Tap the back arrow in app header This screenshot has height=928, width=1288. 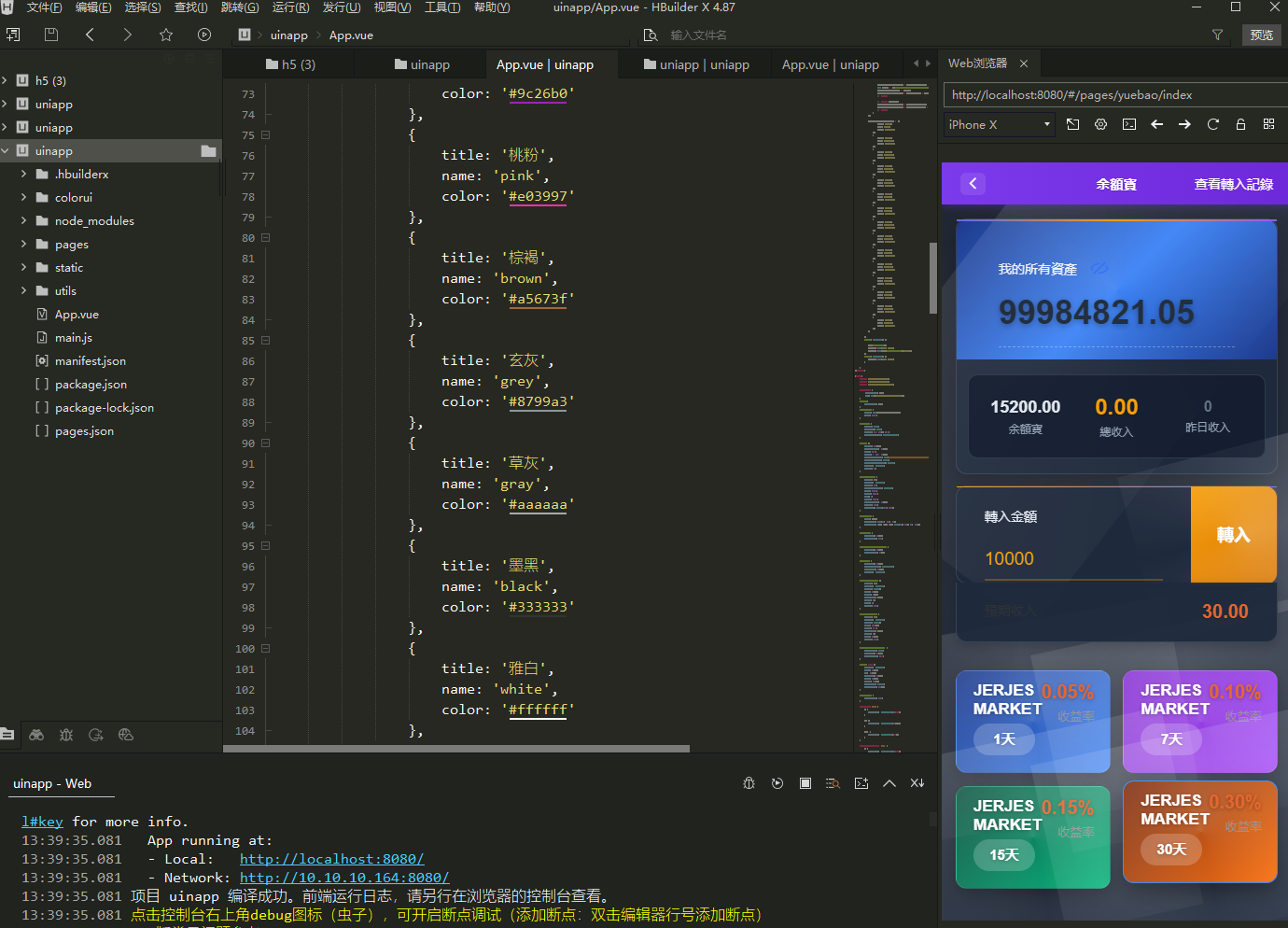[973, 184]
